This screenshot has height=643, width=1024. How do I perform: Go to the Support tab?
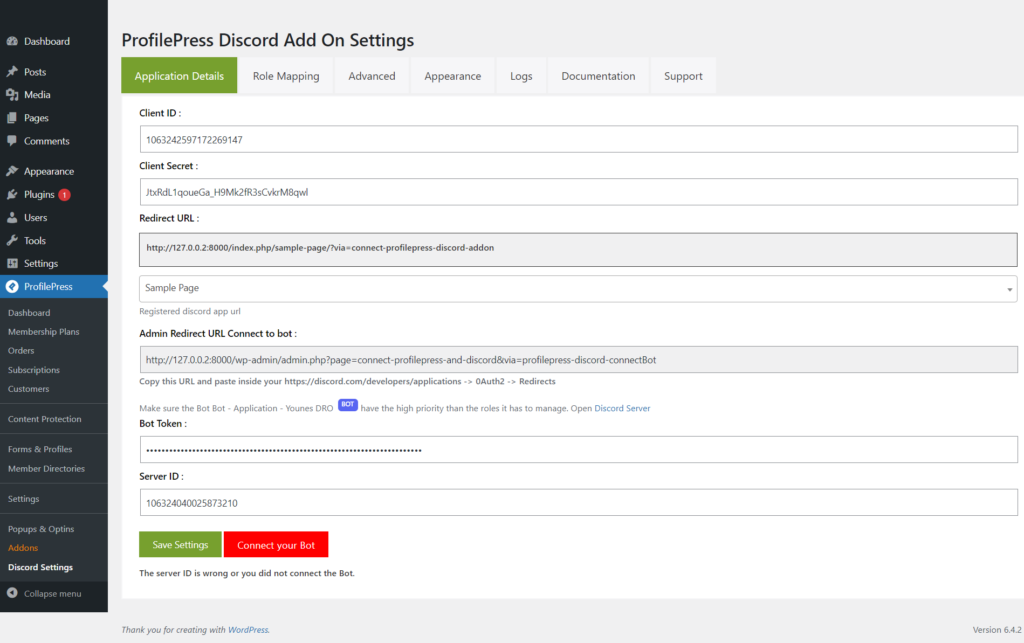[683, 76]
